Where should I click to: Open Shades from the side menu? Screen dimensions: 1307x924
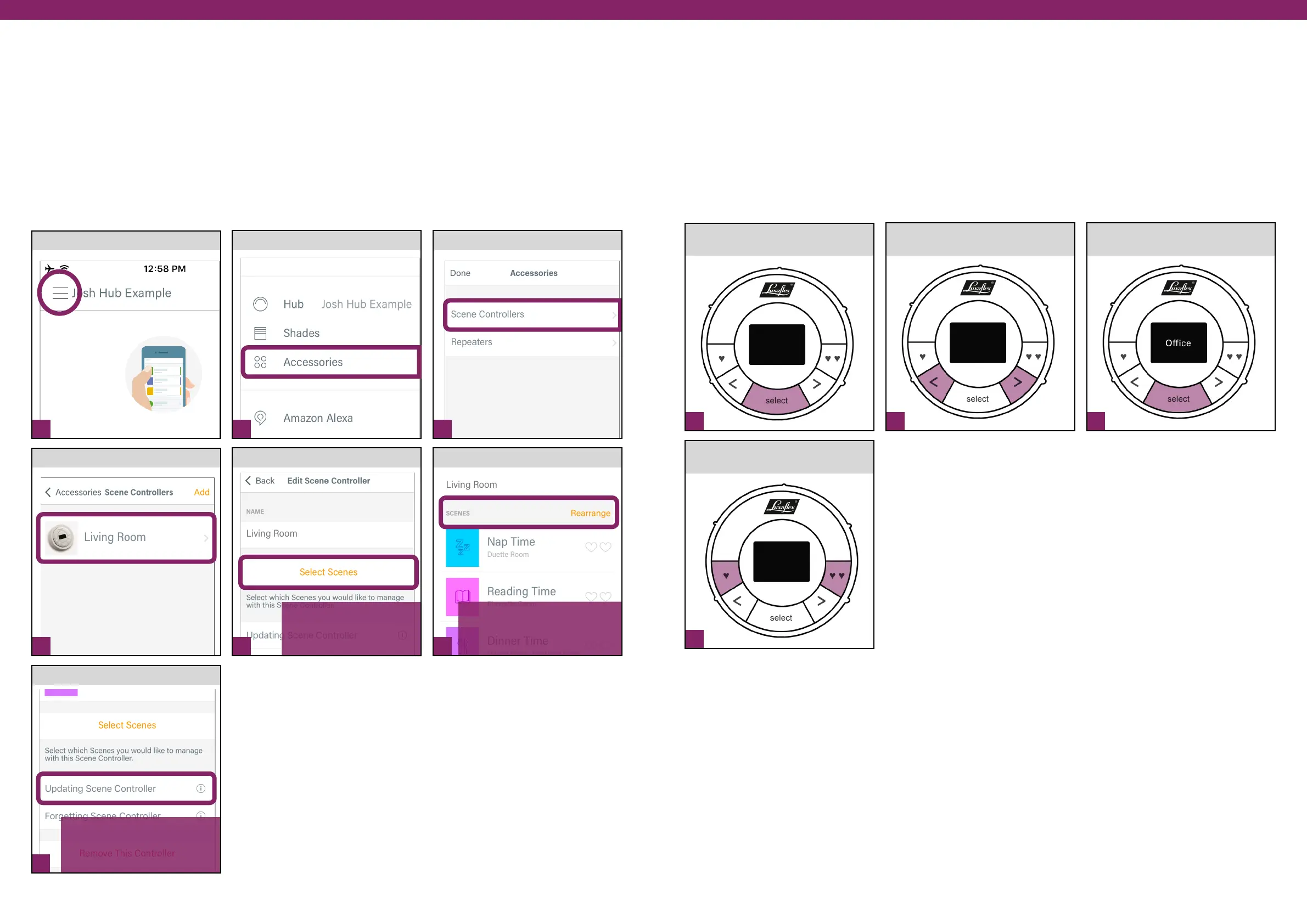tap(302, 333)
